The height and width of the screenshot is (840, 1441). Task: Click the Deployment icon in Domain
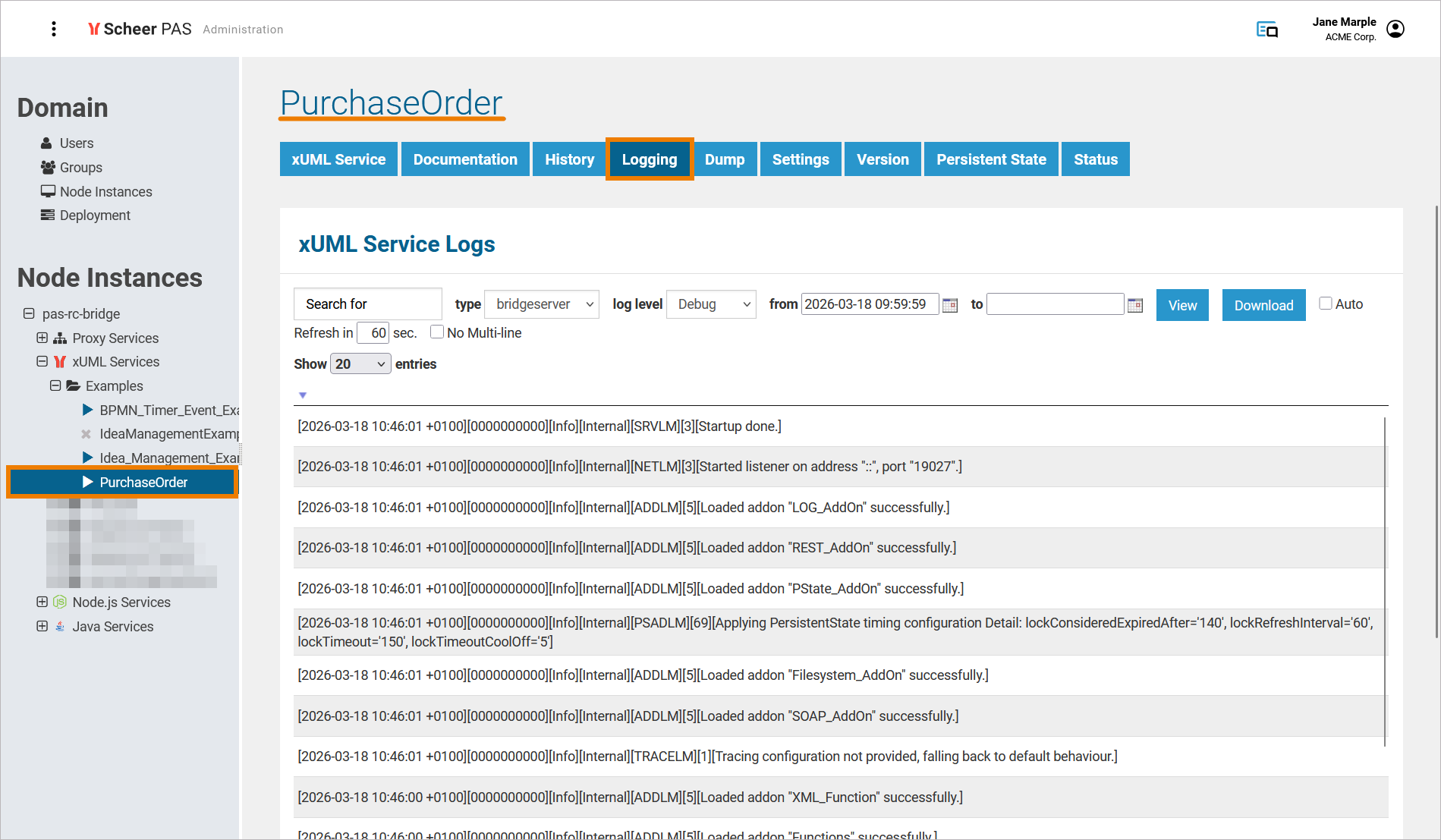(x=47, y=216)
